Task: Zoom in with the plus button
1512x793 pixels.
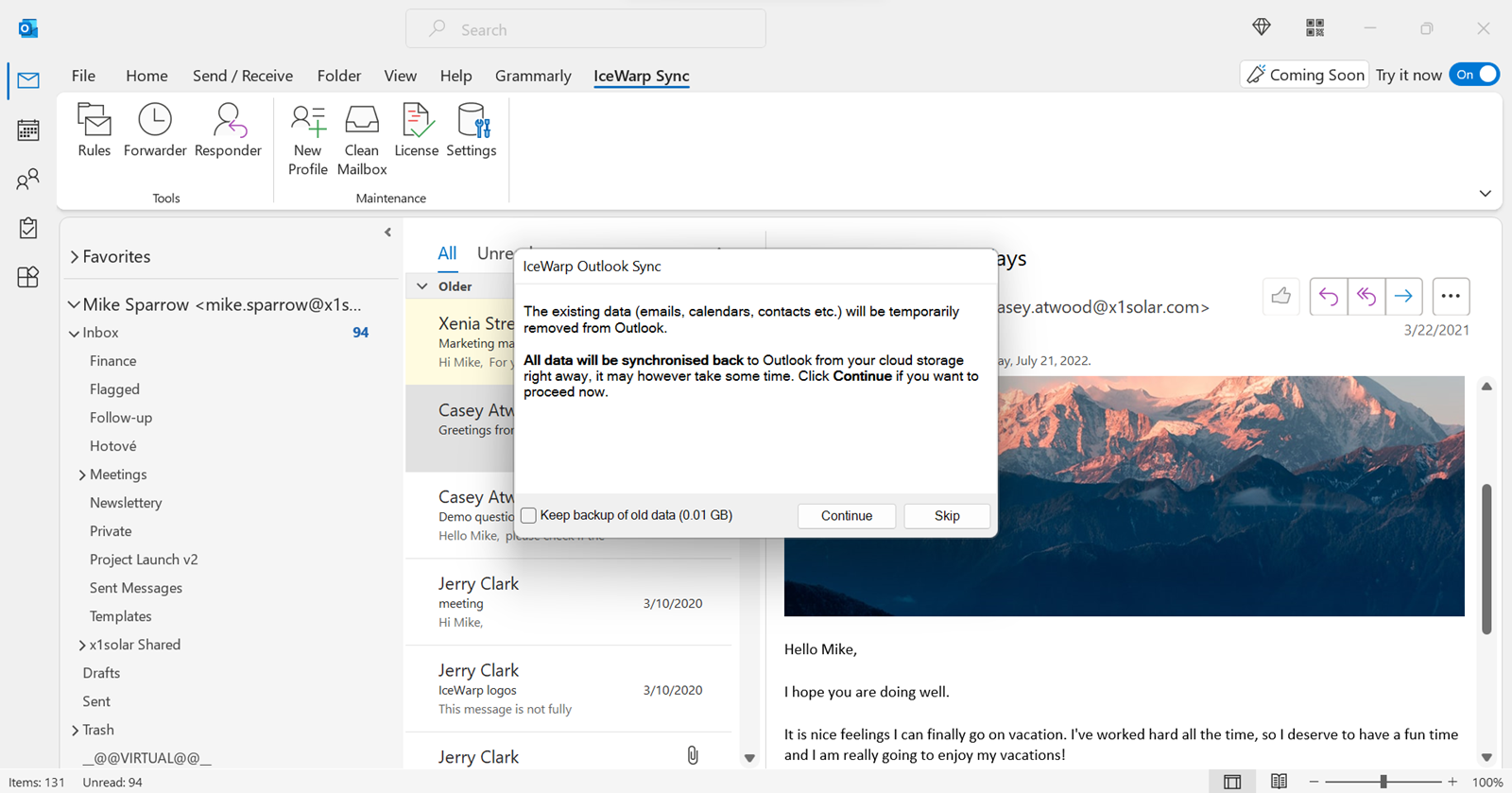Action: [1452, 782]
